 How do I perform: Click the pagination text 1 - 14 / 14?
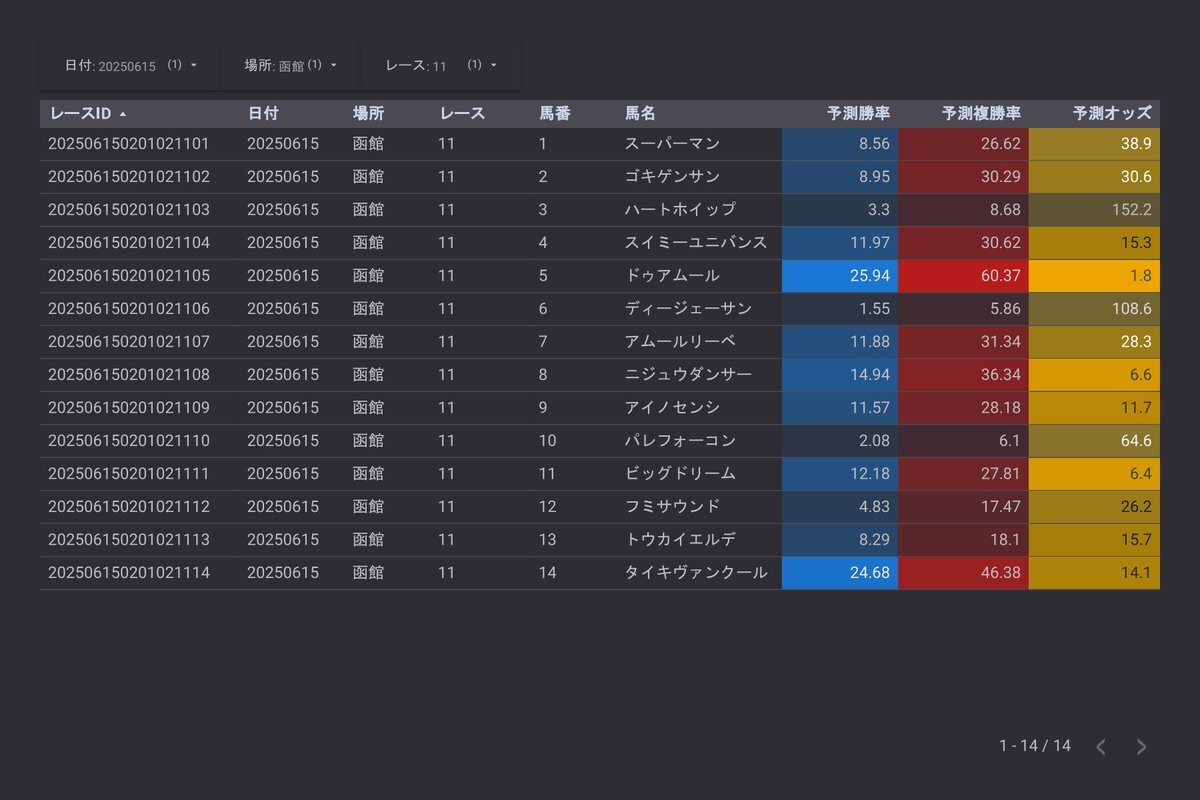[1034, 746]
